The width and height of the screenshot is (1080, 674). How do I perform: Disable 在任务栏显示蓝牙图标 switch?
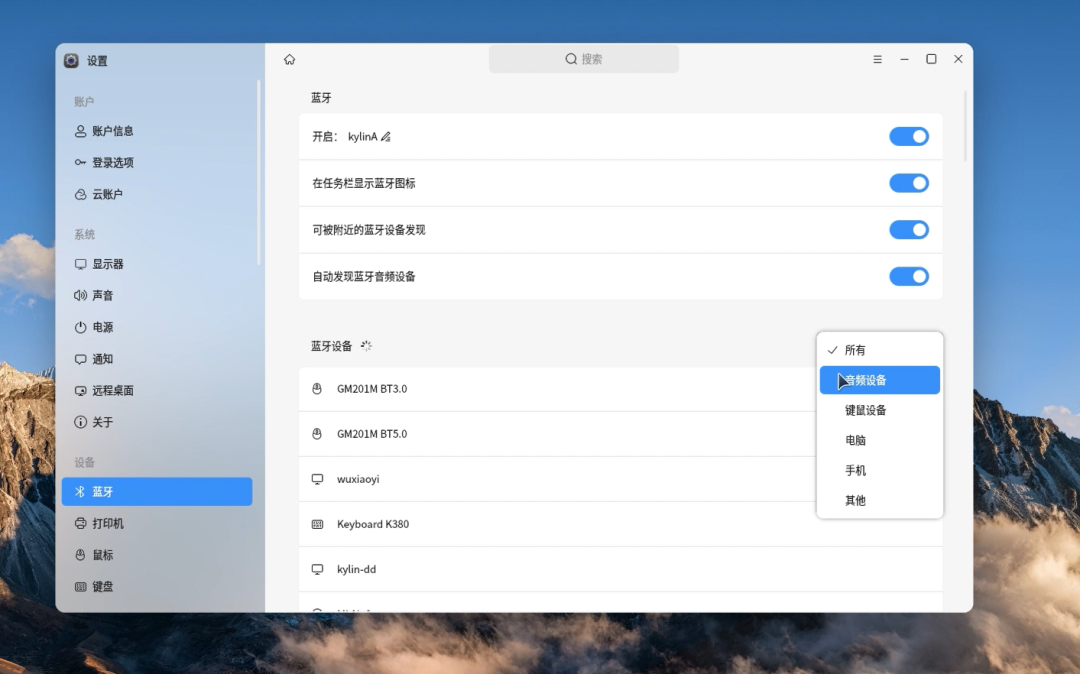908,183
